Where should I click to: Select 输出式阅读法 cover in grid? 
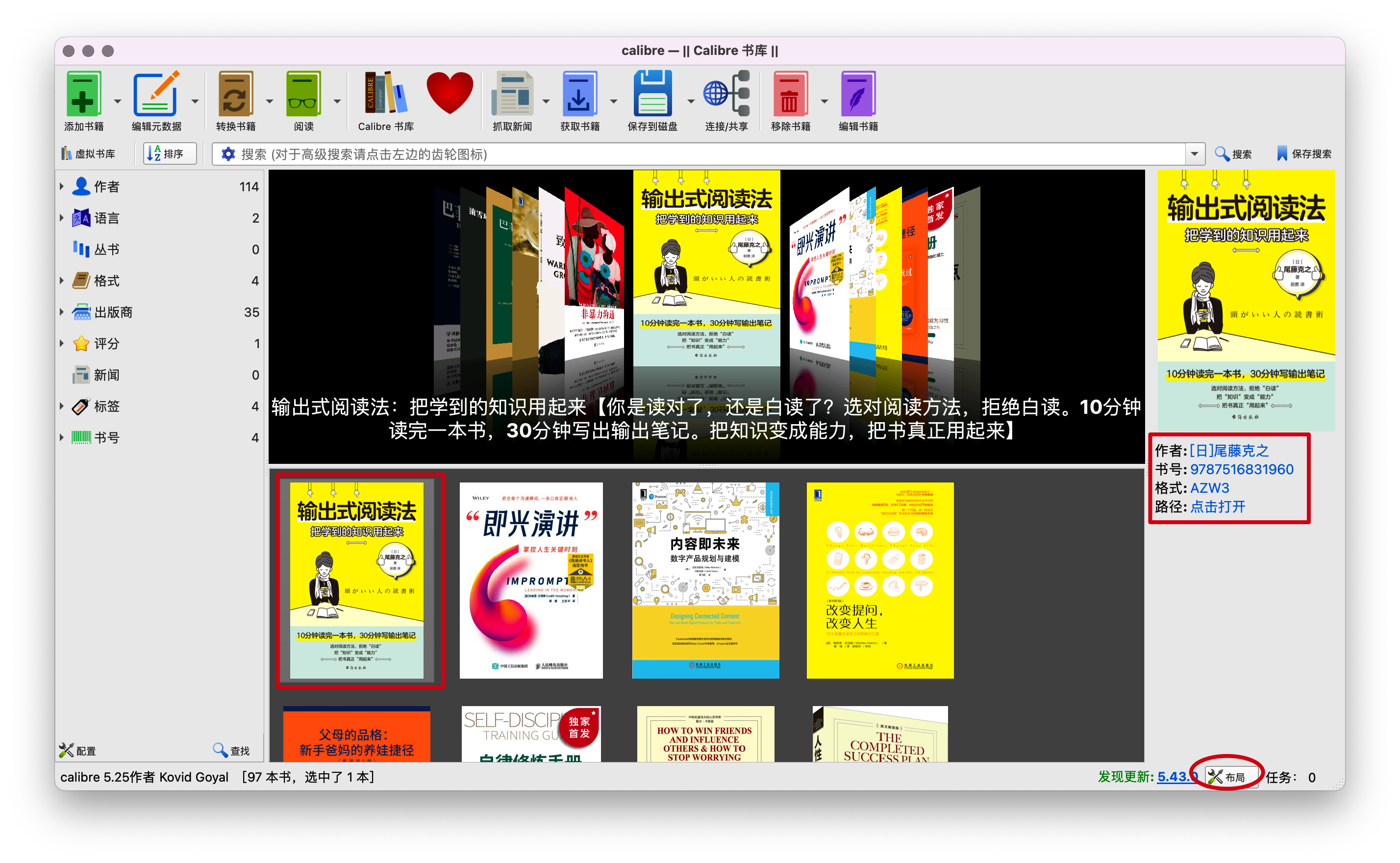(x=356, y=580)
